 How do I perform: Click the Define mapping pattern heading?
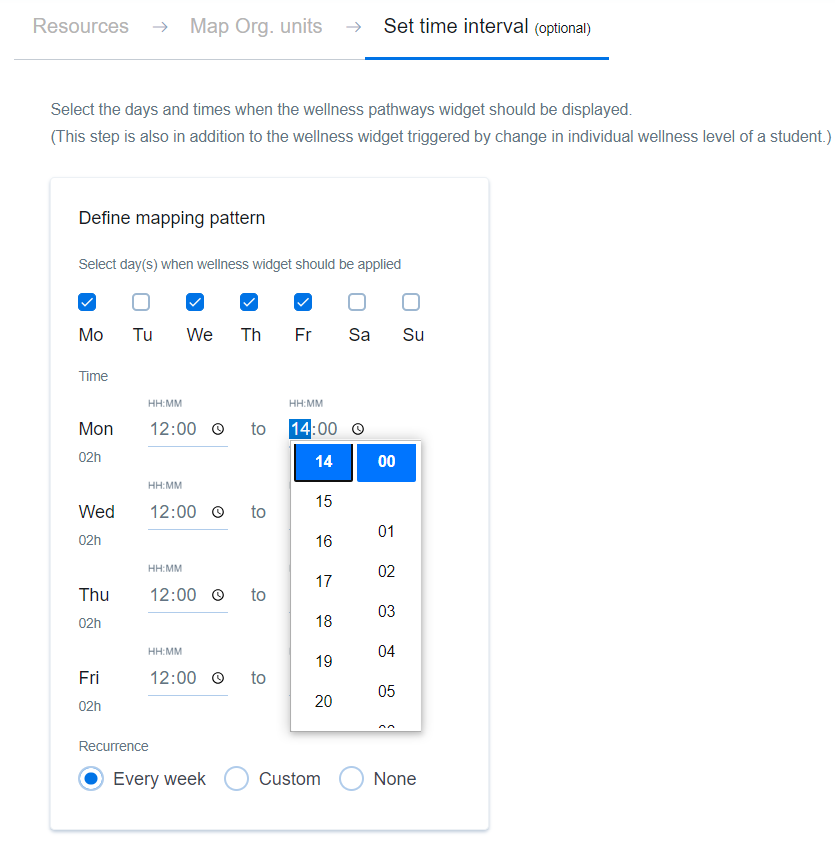[x=172, y=218]
